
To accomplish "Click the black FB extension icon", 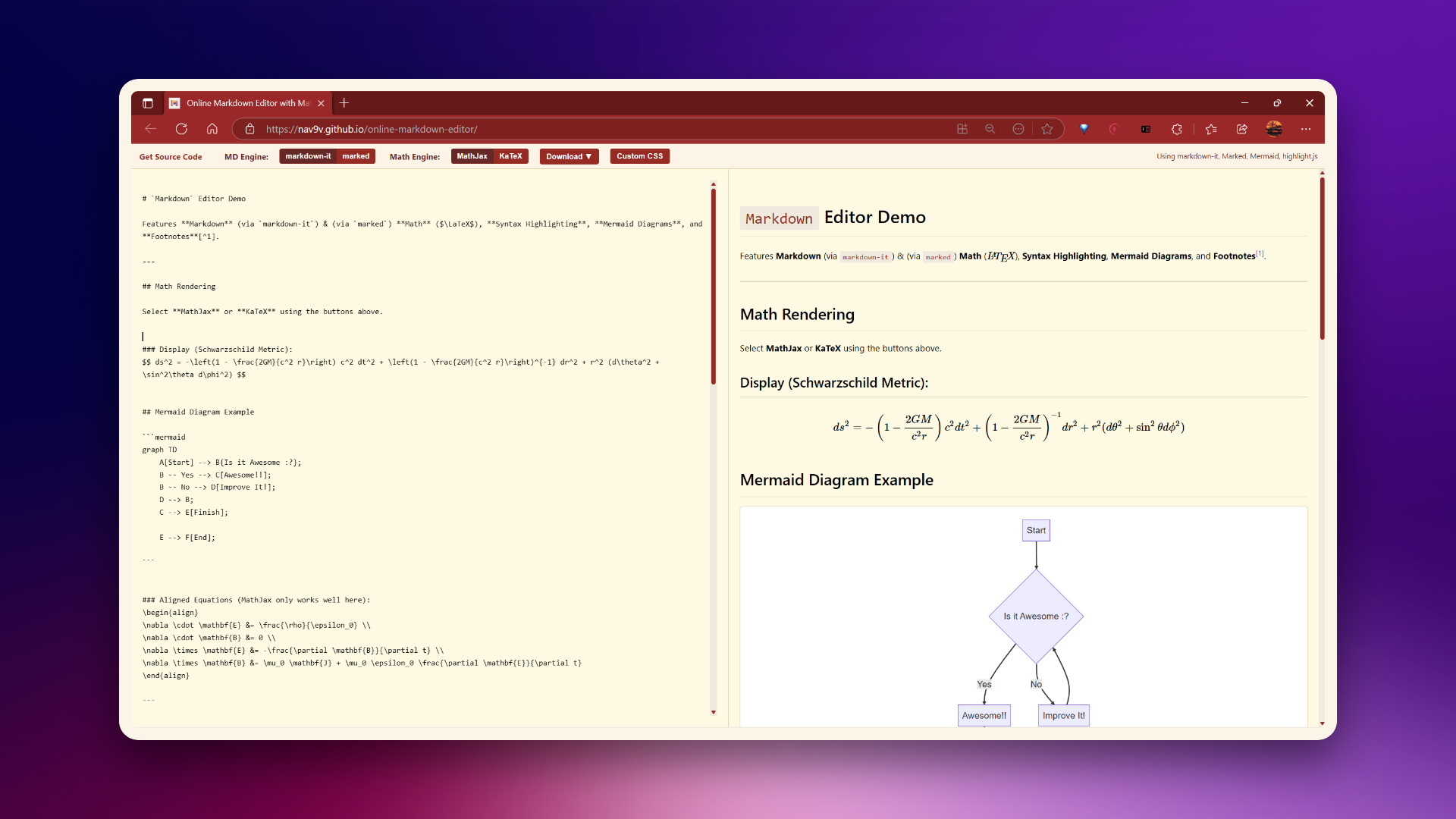I will click(1146, 129).
